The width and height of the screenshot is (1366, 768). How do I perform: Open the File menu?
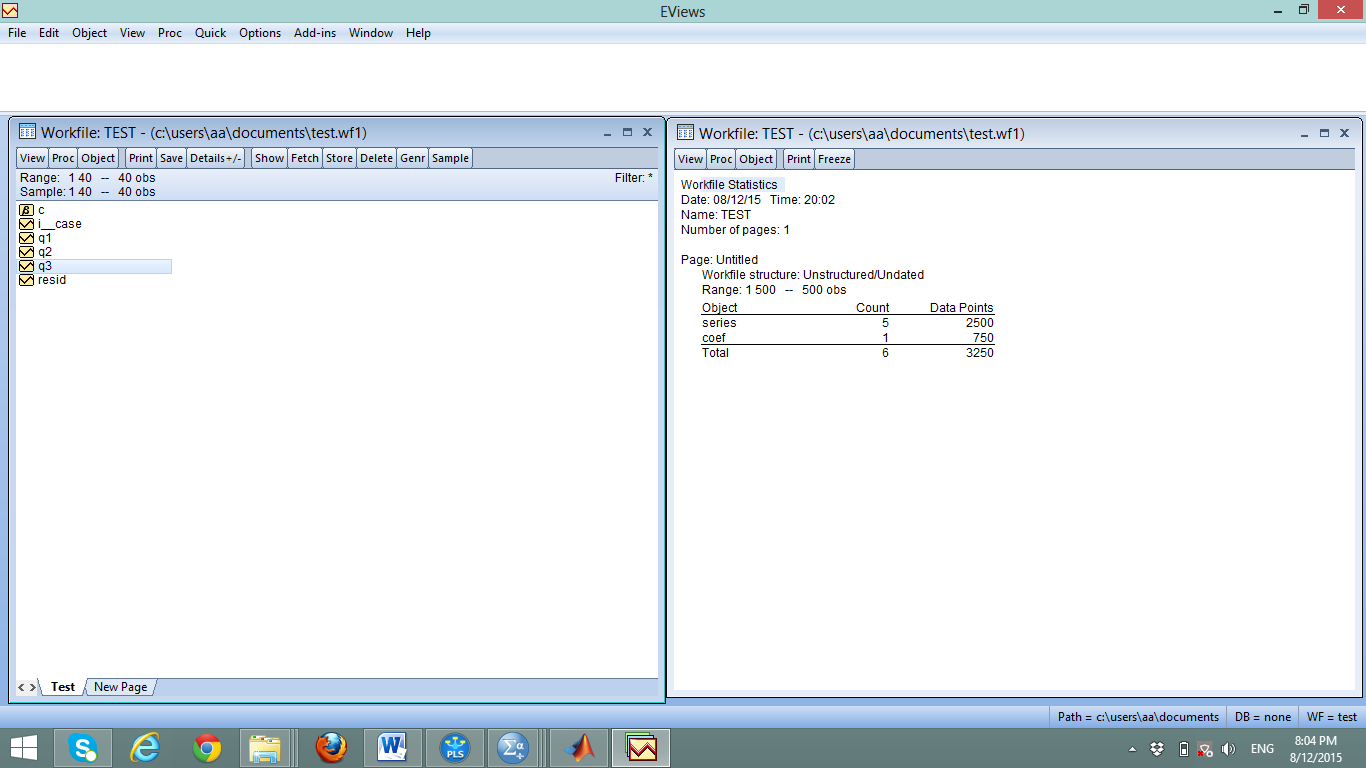click(17, 33)
